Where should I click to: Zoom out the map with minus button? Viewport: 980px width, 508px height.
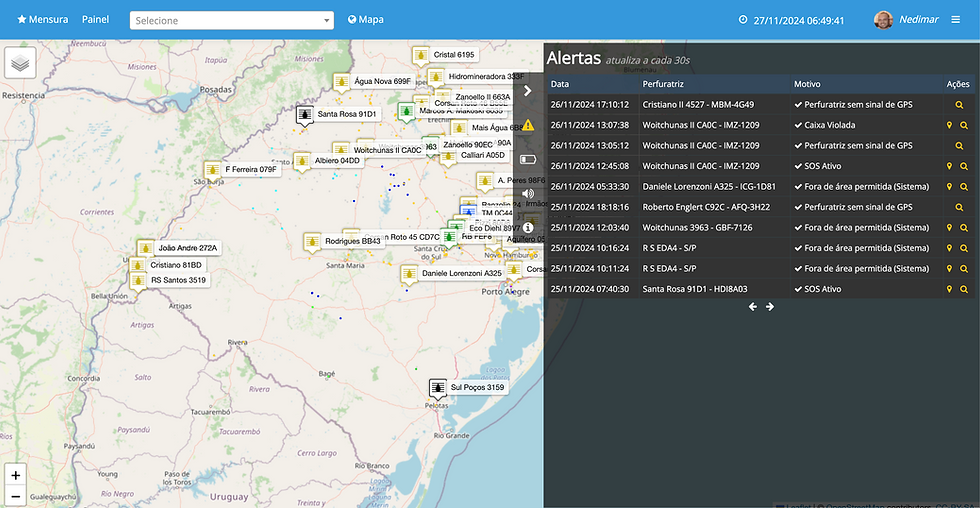(x=16, y=497)
